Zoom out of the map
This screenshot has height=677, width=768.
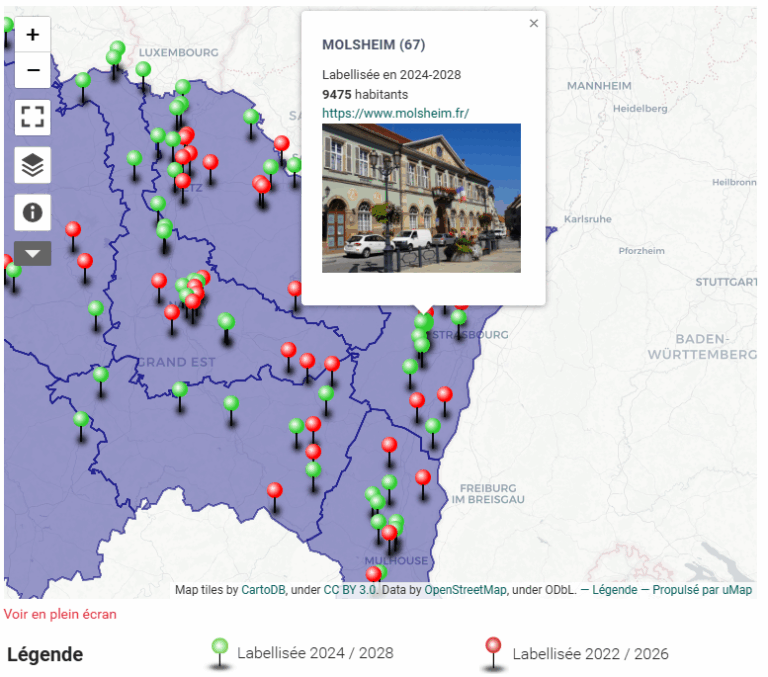(x=33, y=70)
